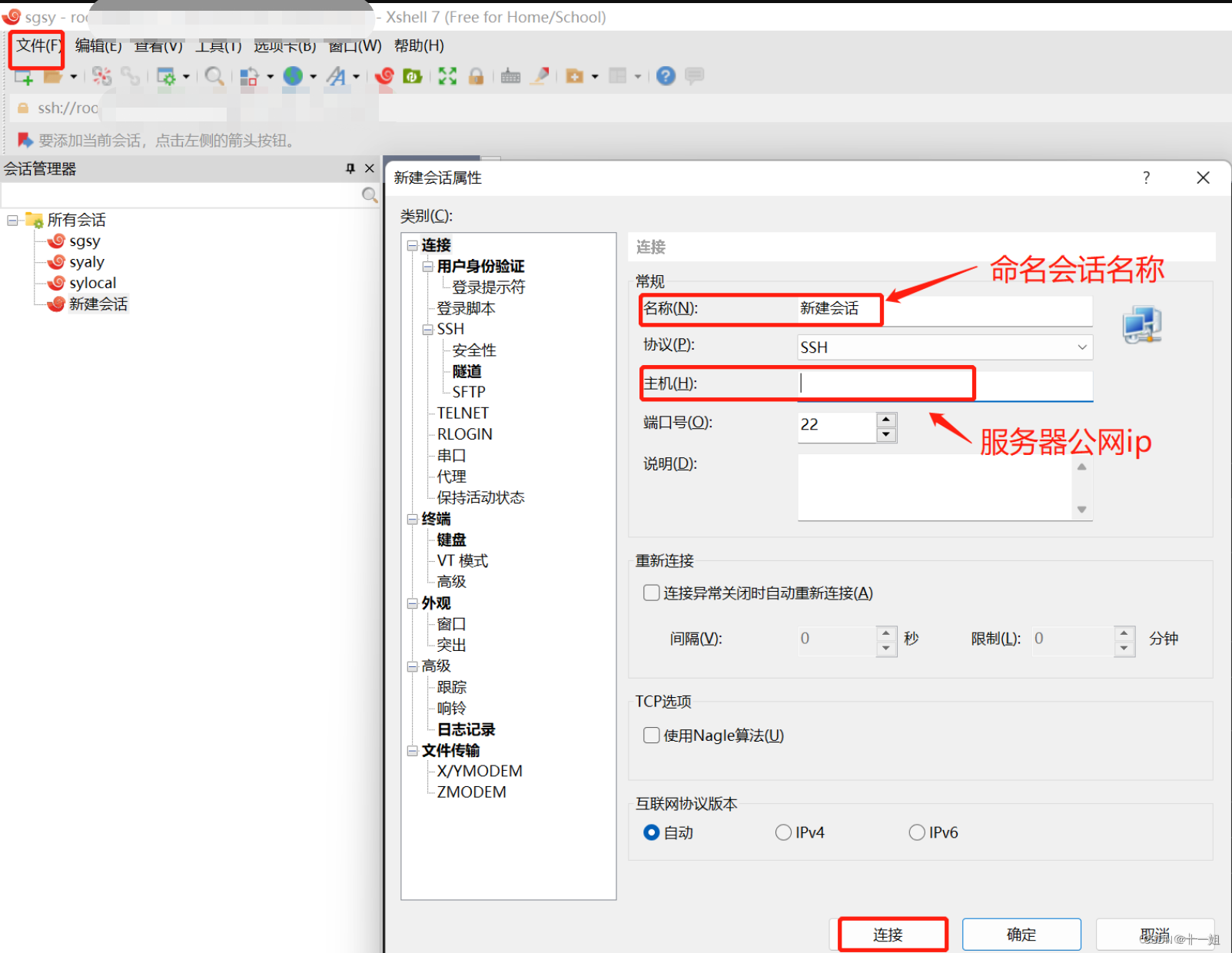The width and height of the screenshot is (1232, 953).
Task: Open dropdown arrow next to properties icon
Action: 186,77
